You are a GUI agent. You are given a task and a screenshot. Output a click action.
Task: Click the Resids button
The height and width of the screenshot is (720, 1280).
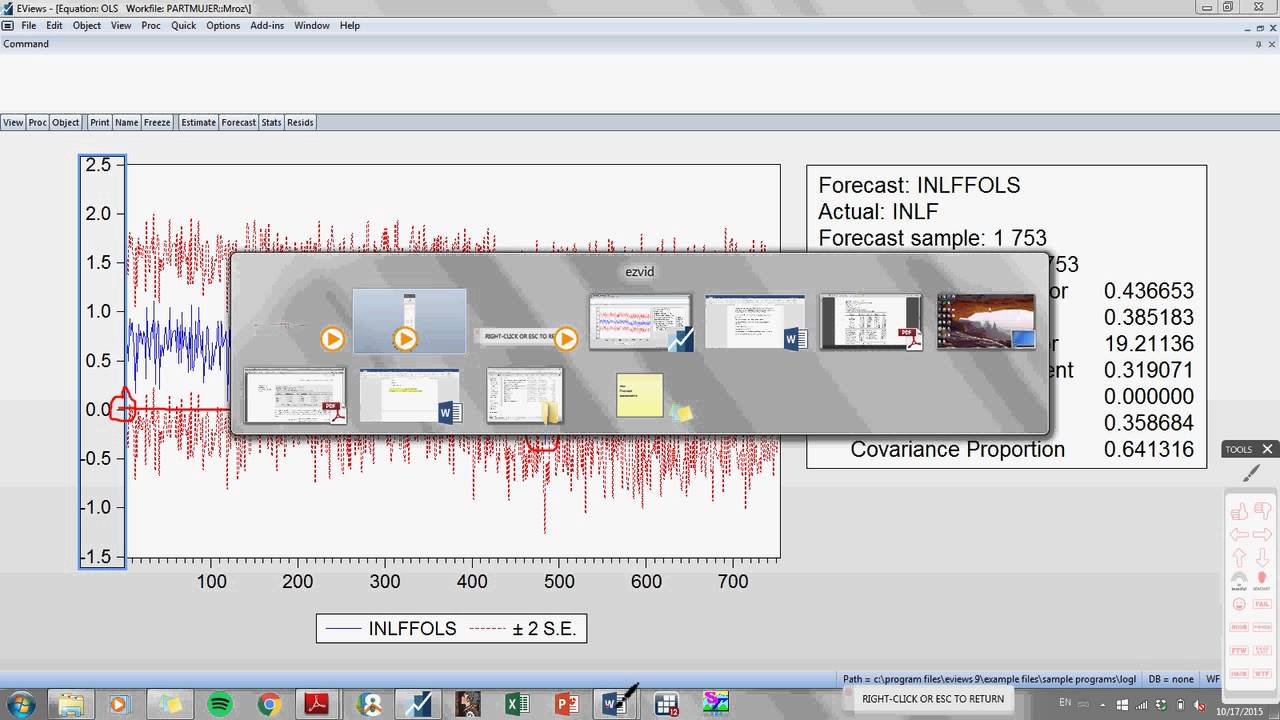pos(300,123)
